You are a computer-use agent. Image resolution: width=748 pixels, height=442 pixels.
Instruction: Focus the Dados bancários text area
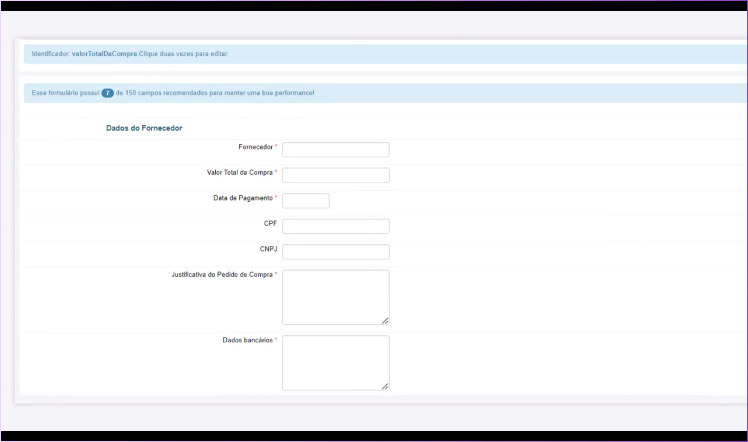(335, 361)
